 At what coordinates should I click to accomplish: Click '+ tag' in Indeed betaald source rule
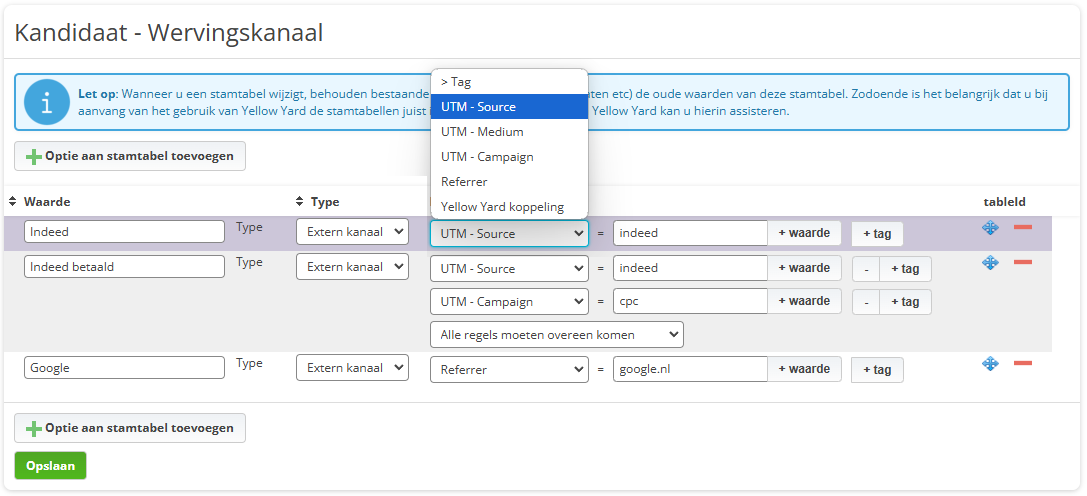click(x=905, y=268)
